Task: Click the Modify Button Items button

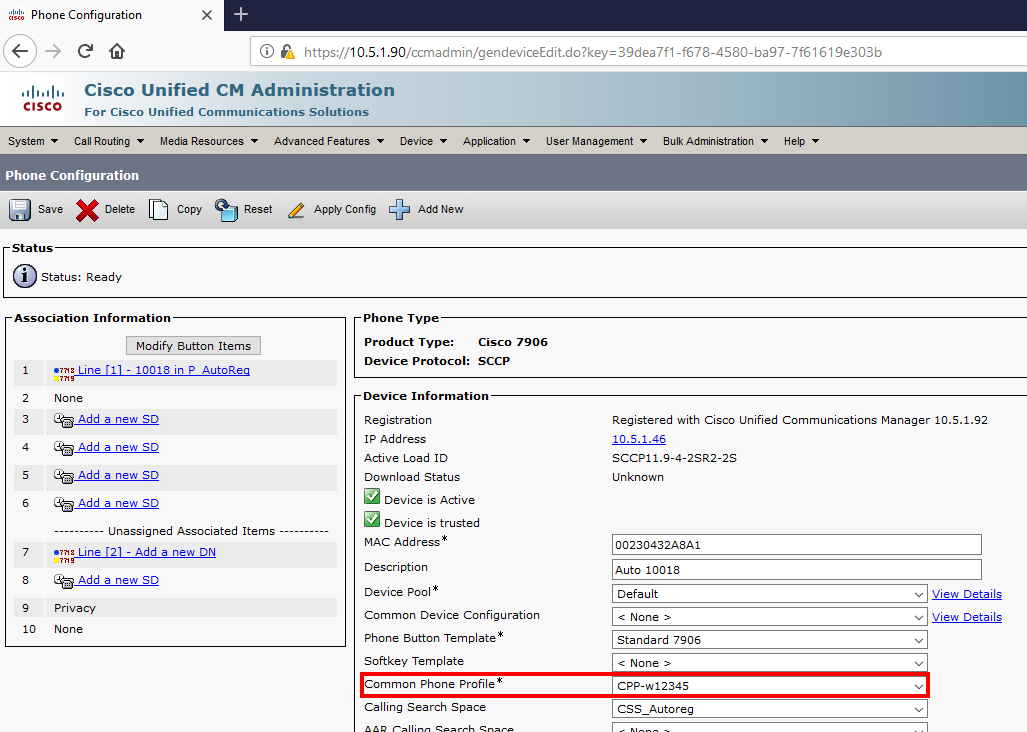Action: click(193, 346)
